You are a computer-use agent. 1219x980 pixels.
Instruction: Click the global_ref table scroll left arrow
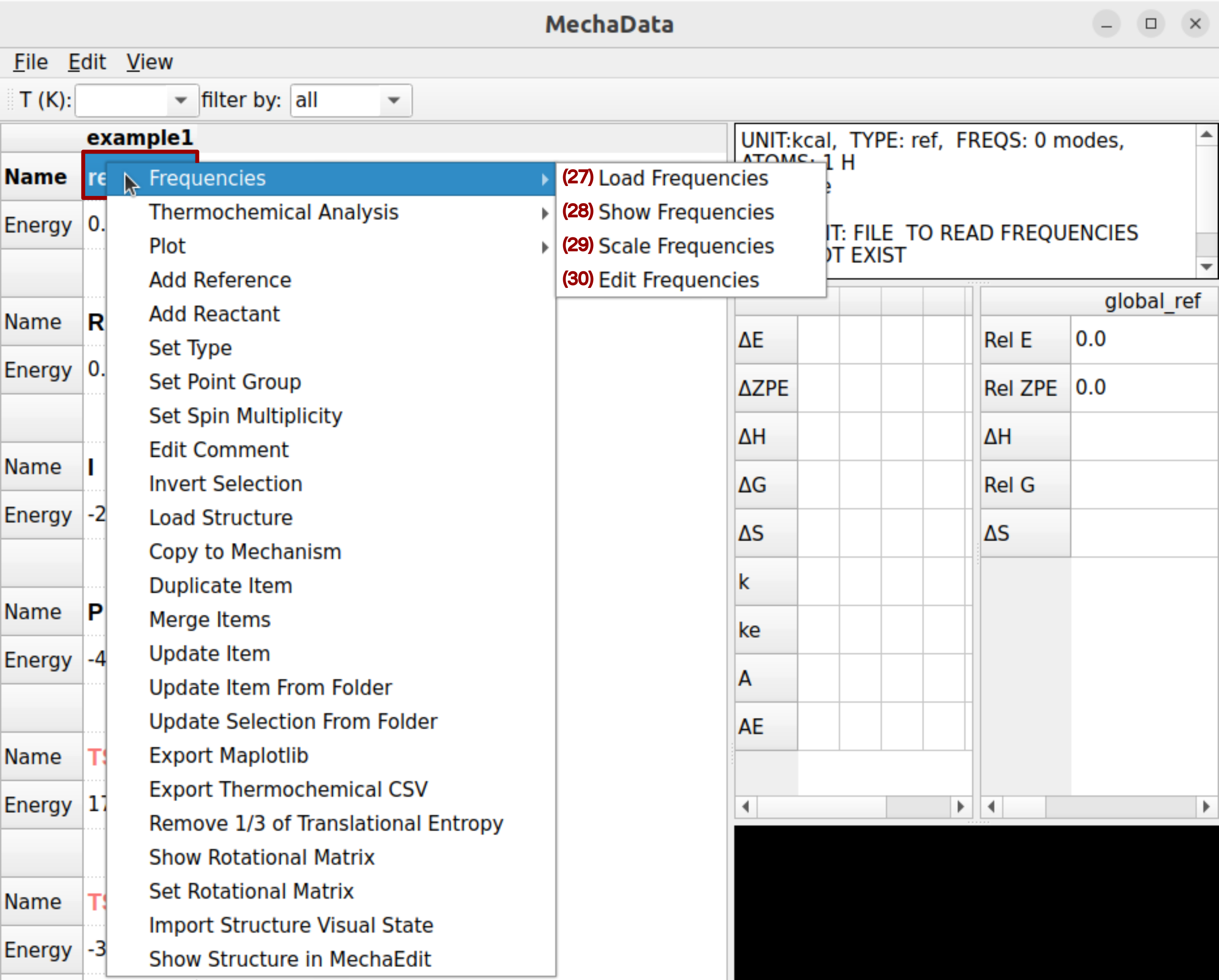[x=991, y=807]
